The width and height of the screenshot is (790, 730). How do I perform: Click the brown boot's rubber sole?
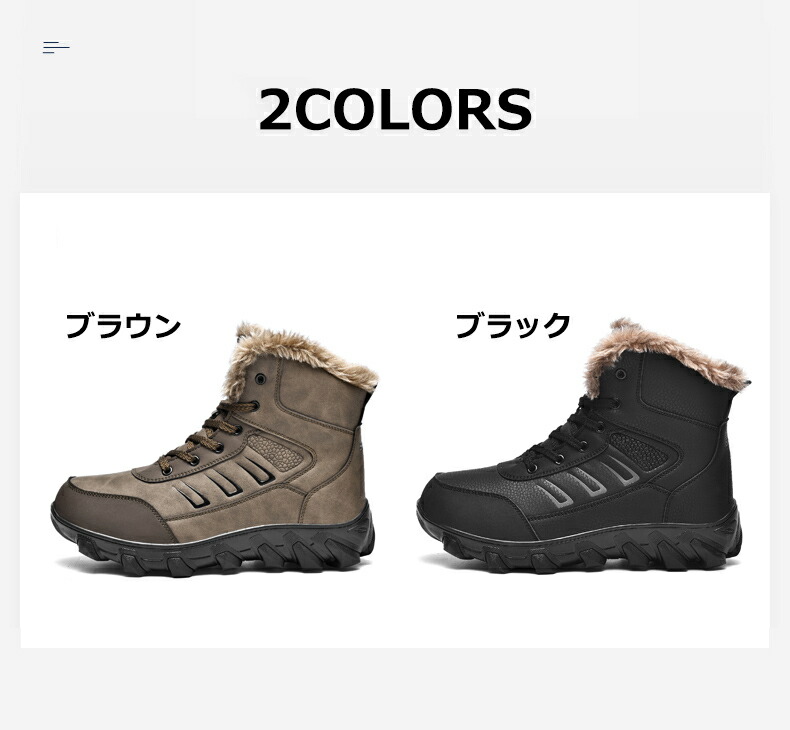click(214, 545)
